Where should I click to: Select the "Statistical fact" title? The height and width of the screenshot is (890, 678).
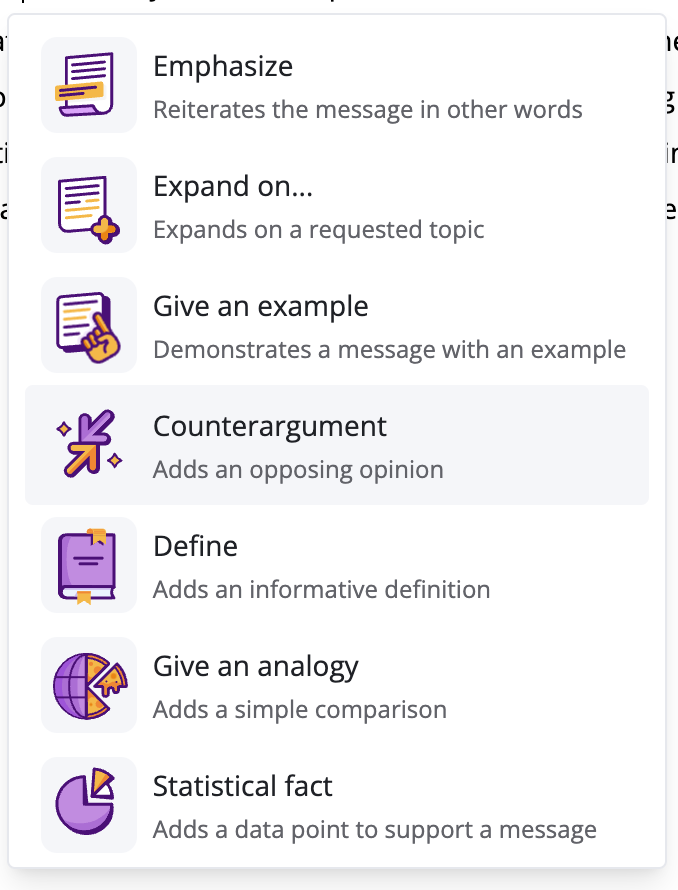coord(242,787)
